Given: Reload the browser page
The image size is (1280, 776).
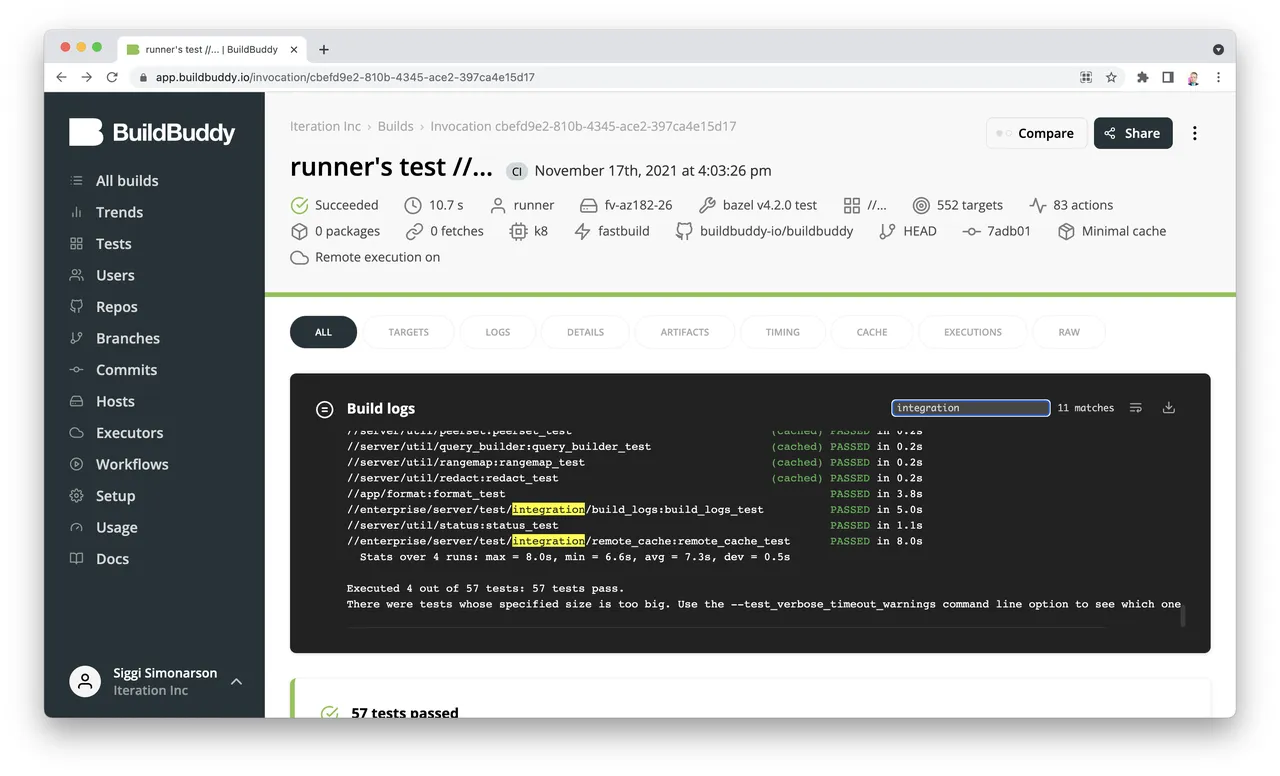Looking at the screenshot, I should (x=112, y=77).
